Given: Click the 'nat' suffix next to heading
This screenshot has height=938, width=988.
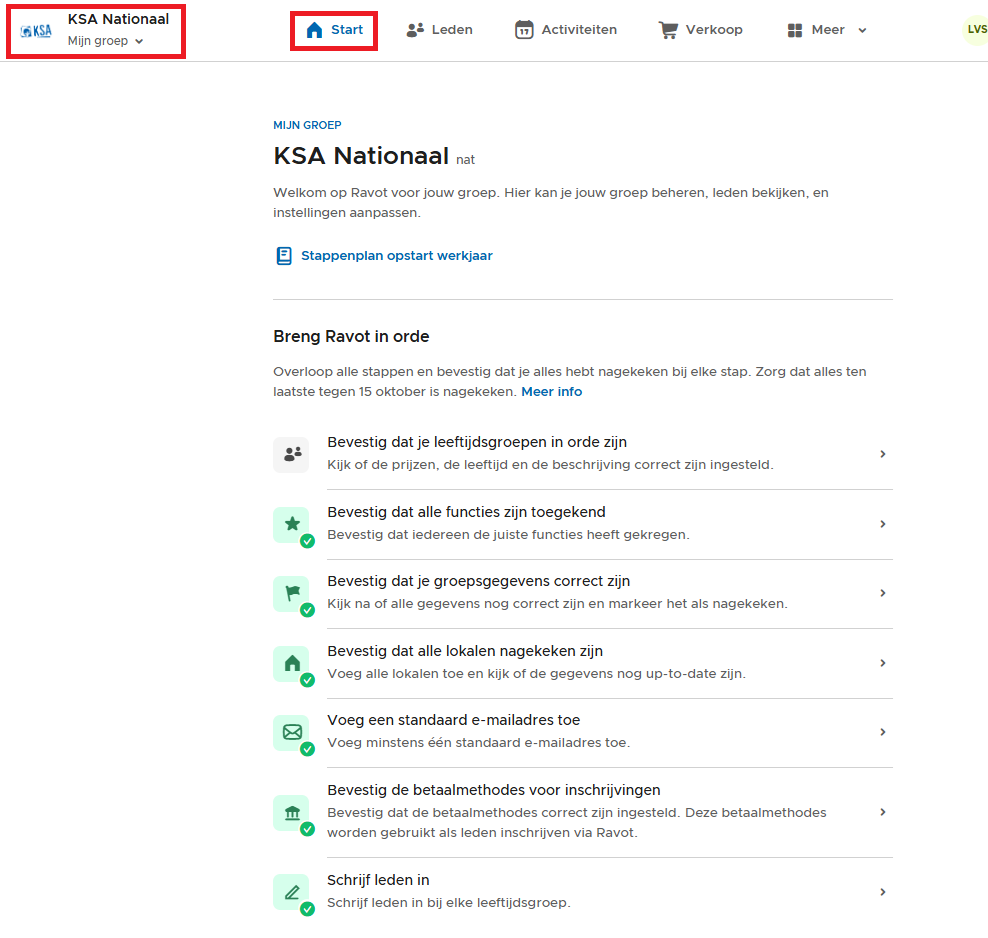Looking at the screenshot, I should [x=466, y=160].
